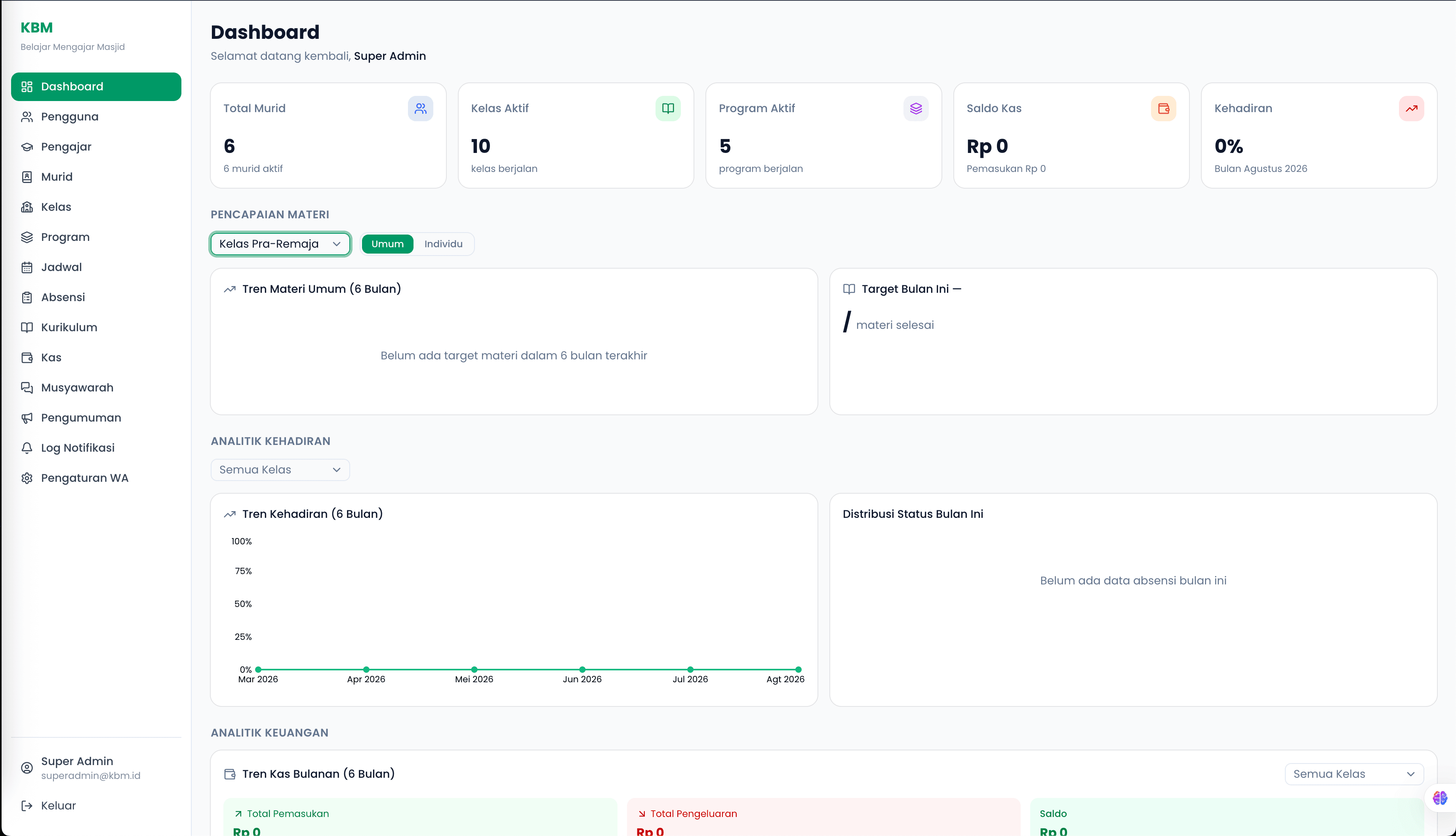Click the Kelas school building icon
1456x836 pixels.
pos(27,207)
